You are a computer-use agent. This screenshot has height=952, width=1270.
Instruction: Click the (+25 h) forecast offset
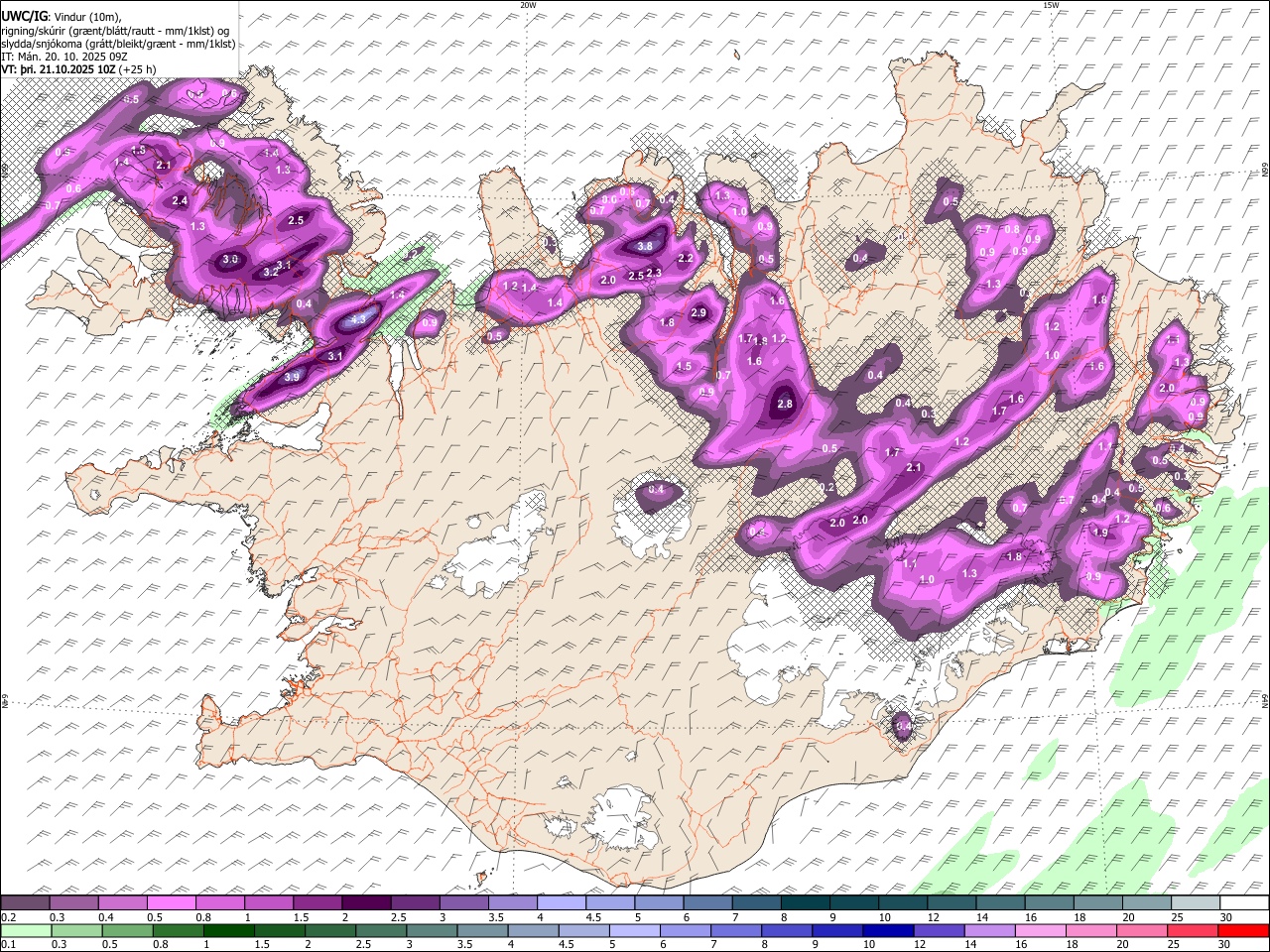click(x=137, y=69)
